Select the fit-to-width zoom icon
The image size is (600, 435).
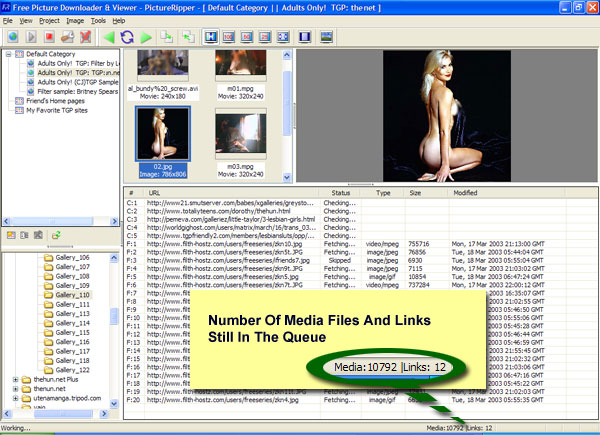211,37
